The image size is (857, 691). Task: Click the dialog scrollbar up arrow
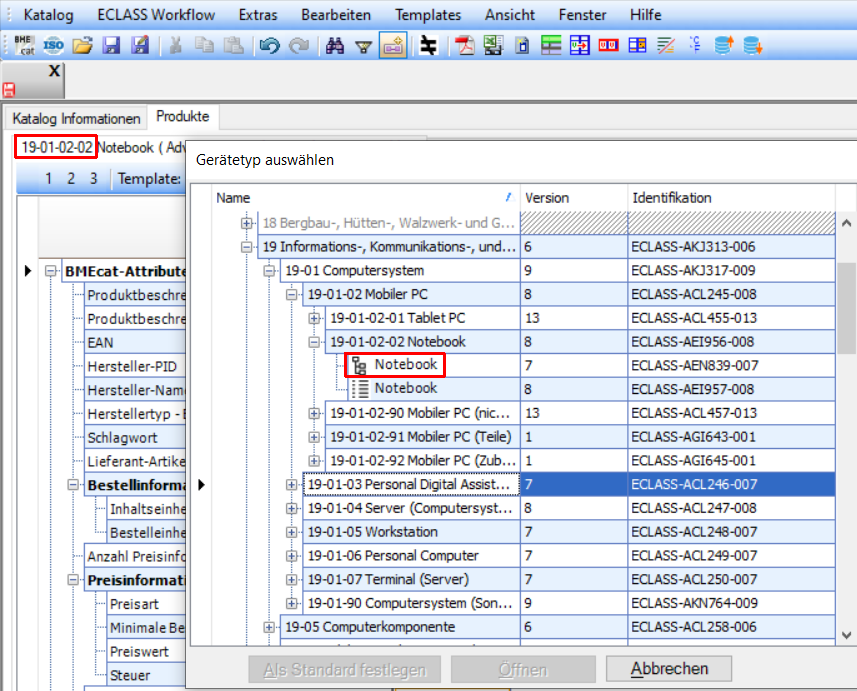pos(847,223)
